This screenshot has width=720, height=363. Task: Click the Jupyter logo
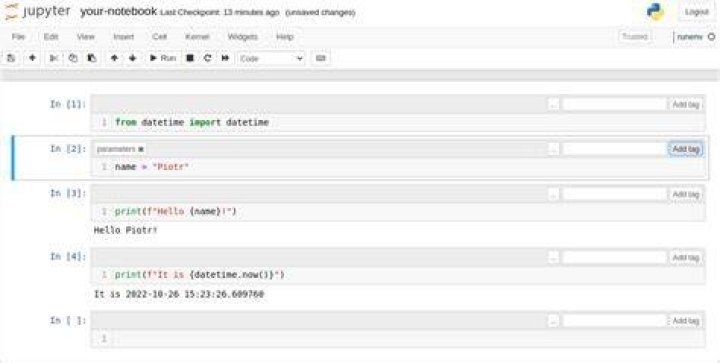[x=38, y=11]
